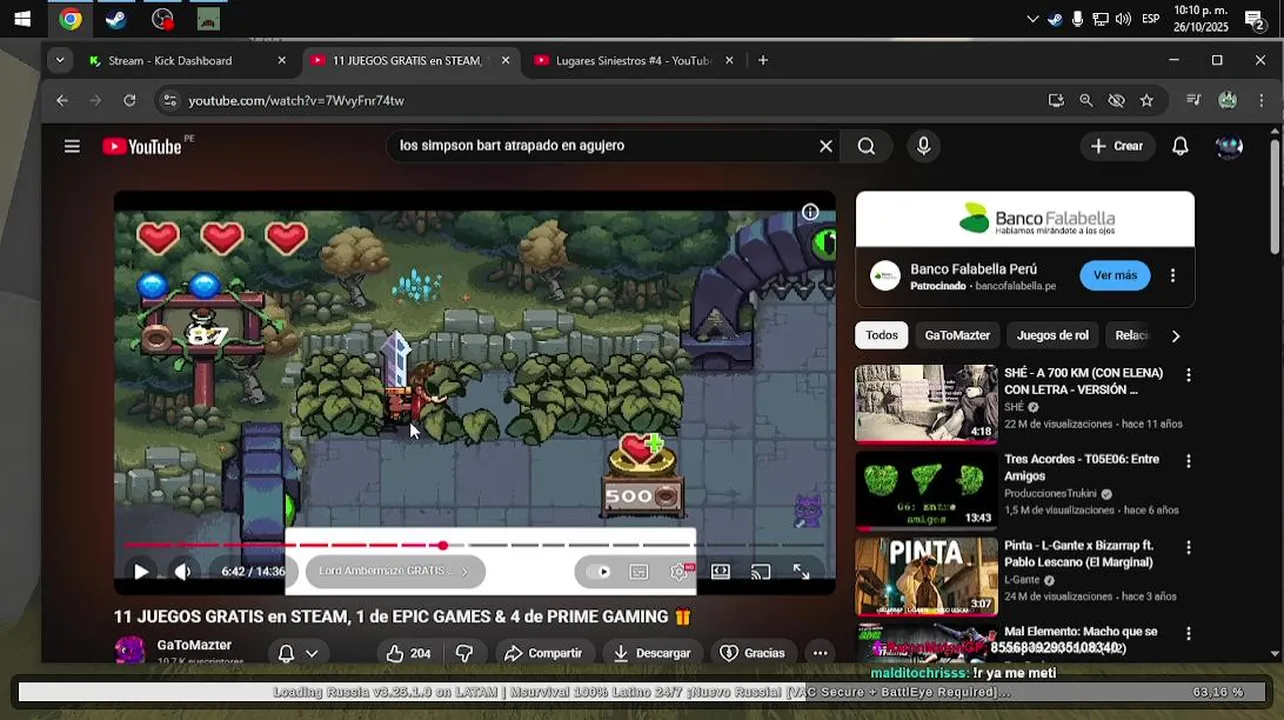Open Pinta L-Gante x Bizarrap title
The width and height of the screenshot is (1284, 720).
point(1078,554)
